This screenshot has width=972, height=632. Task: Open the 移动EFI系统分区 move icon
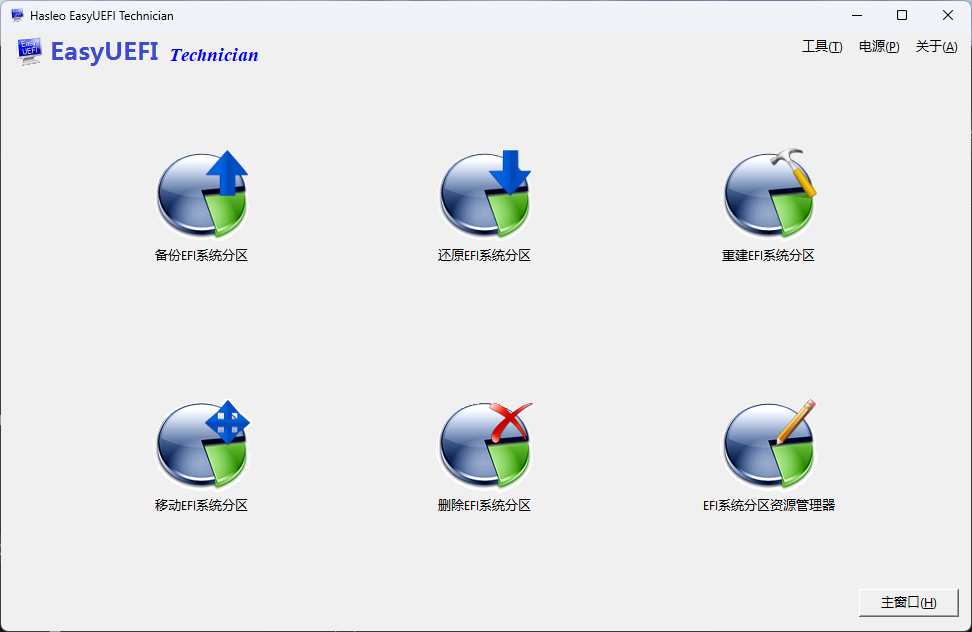(x=202, y=444)
